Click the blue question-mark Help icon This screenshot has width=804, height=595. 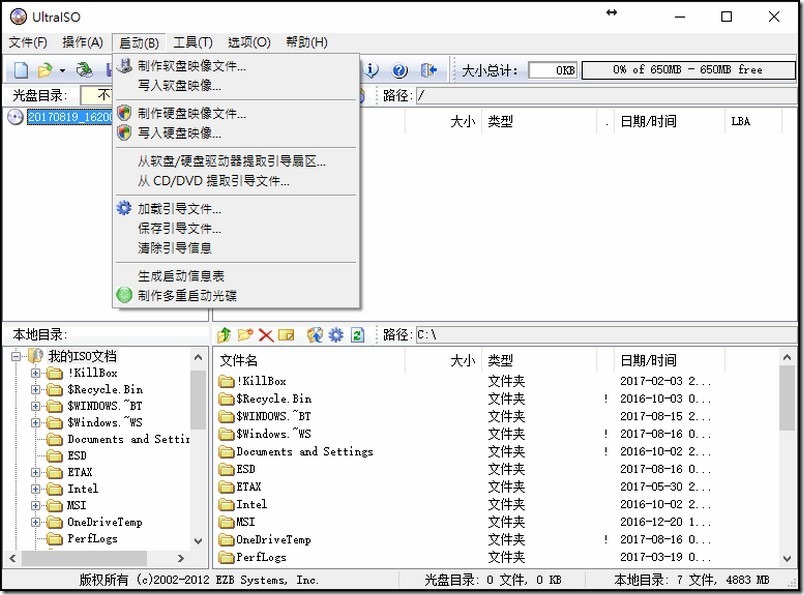pos(400,70)
